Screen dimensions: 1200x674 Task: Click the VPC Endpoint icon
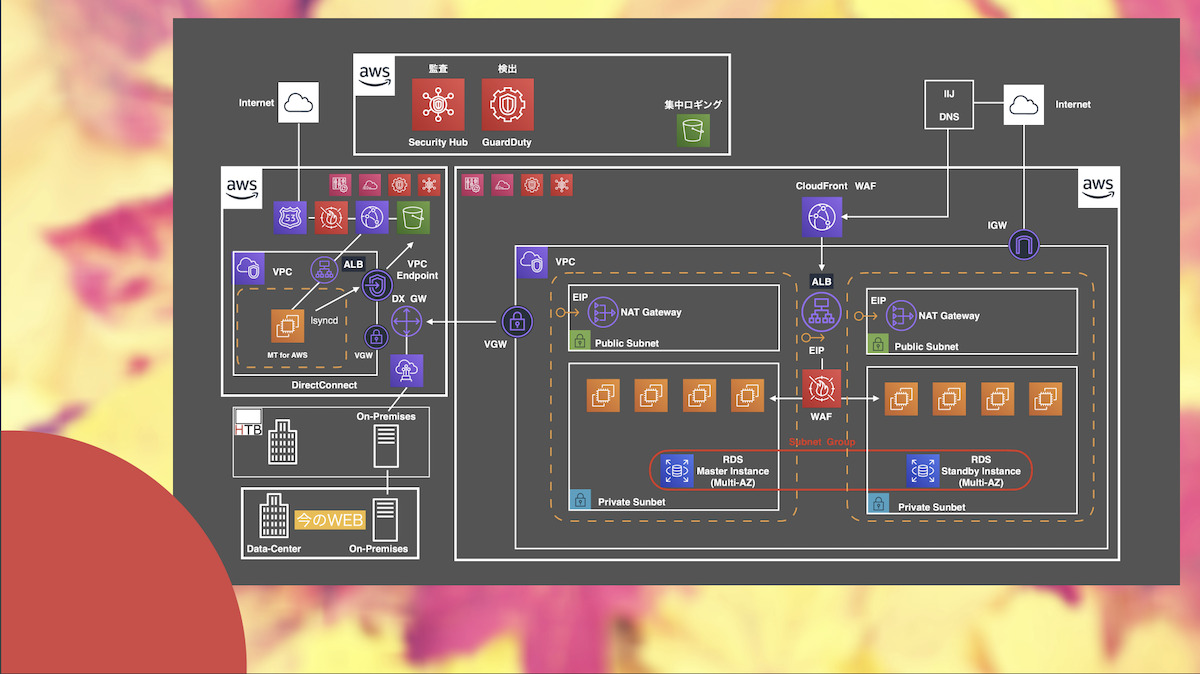click(377, 286)
